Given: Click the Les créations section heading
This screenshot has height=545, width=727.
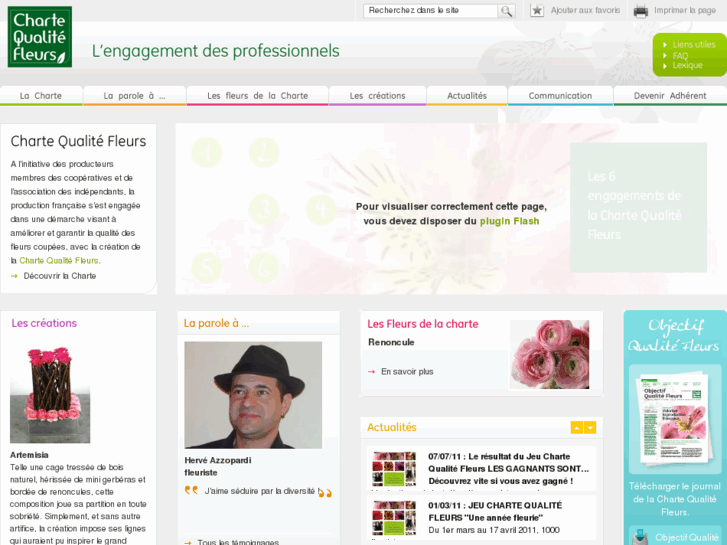Looking at the screenshot, I should point(44,323).
